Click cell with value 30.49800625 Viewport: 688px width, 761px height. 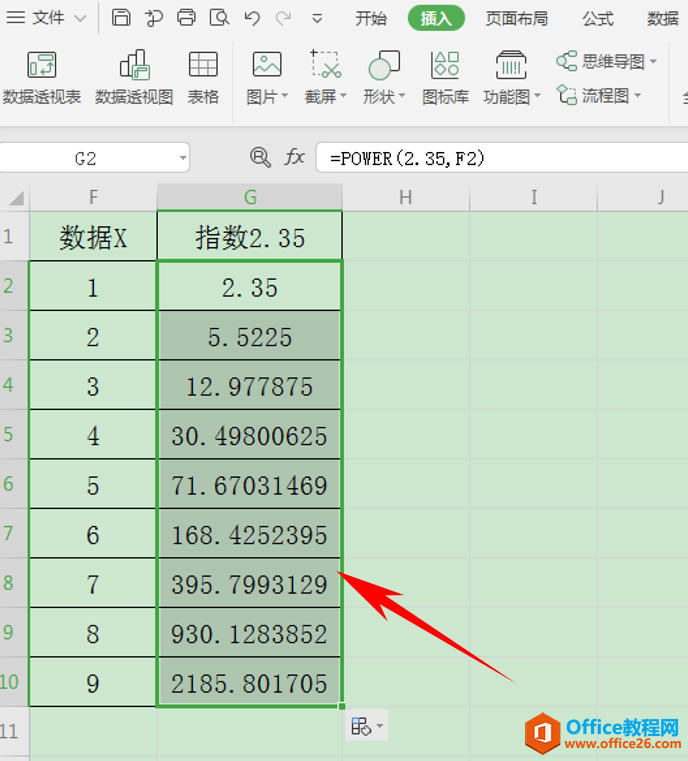pos(250,435)
